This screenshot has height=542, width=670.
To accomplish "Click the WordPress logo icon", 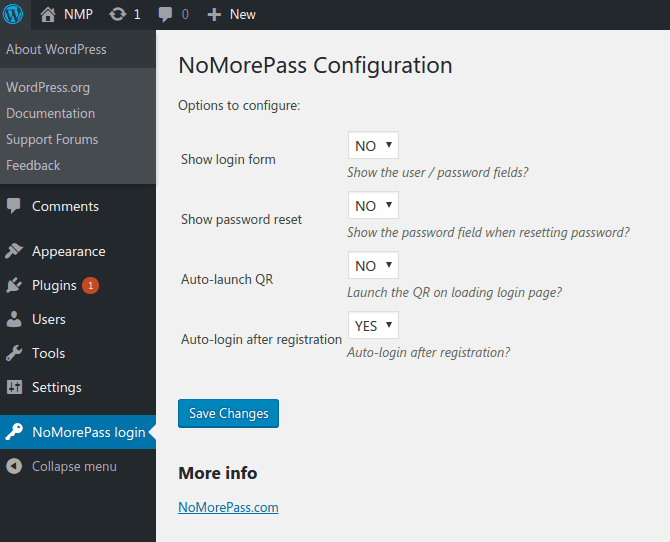I will [13, 14].
